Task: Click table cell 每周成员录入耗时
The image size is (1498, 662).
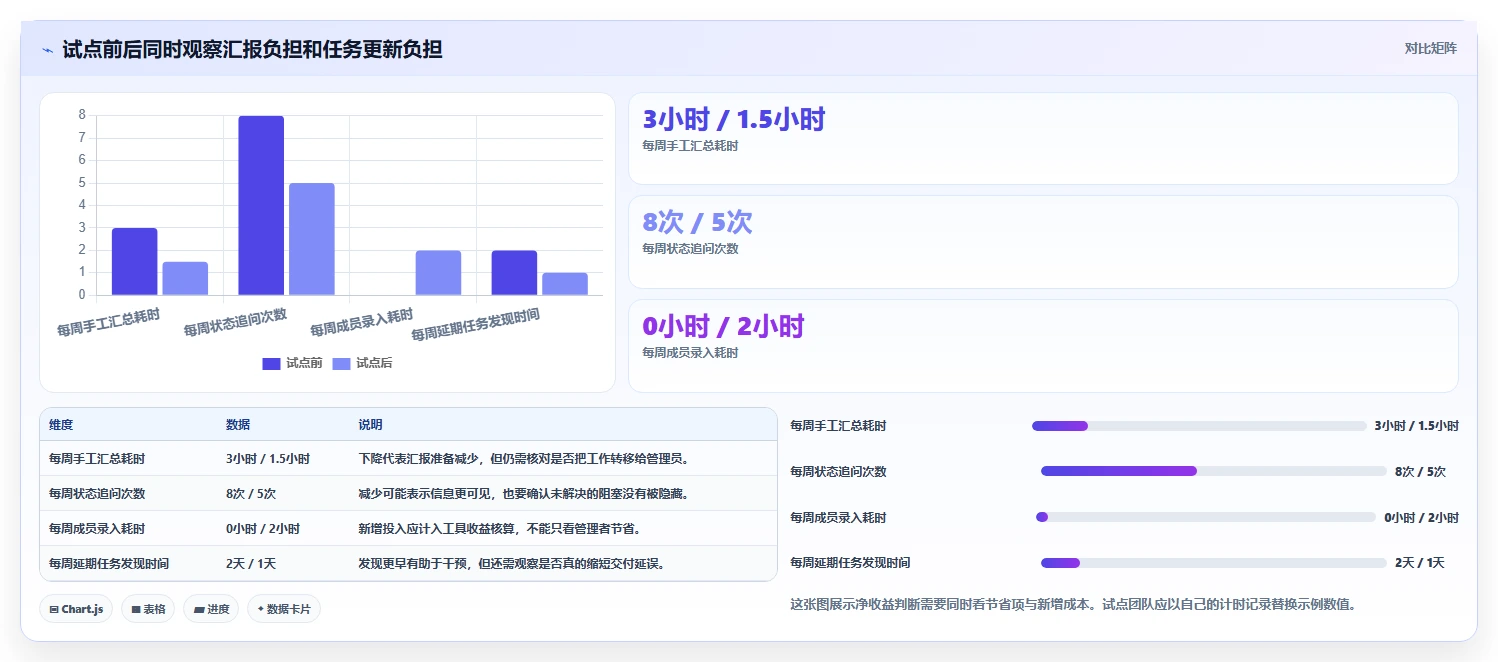Action: (x=97, y=529)
